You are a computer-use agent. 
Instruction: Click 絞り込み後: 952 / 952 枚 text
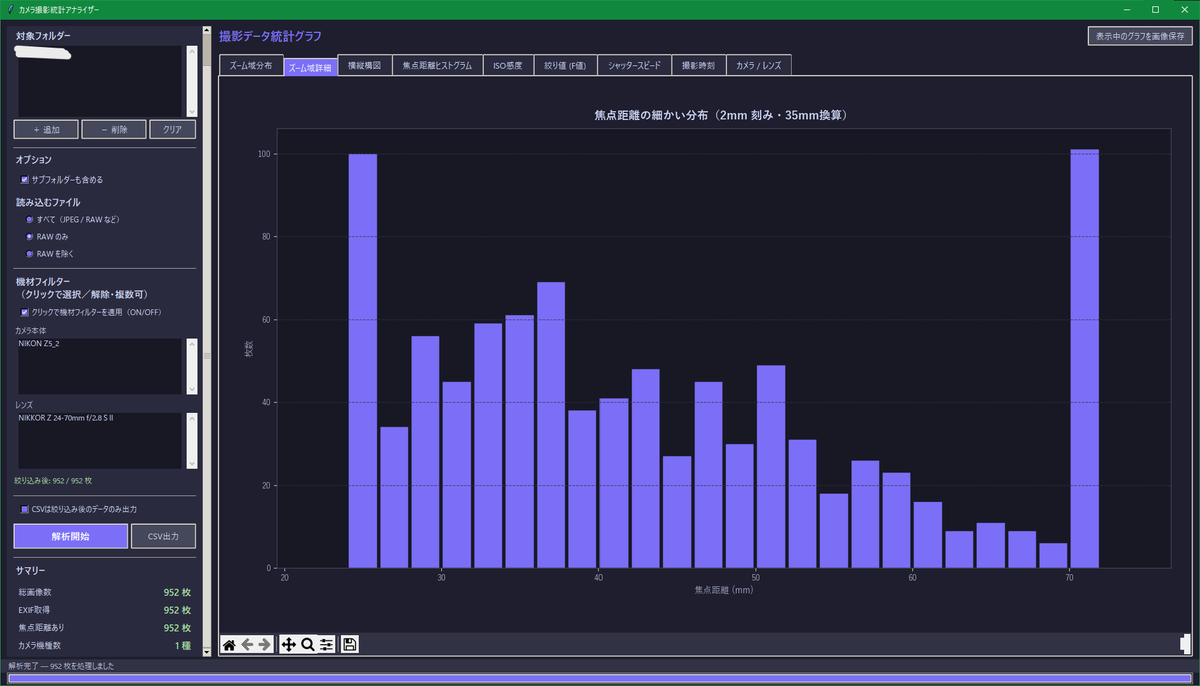click(53, 481)
